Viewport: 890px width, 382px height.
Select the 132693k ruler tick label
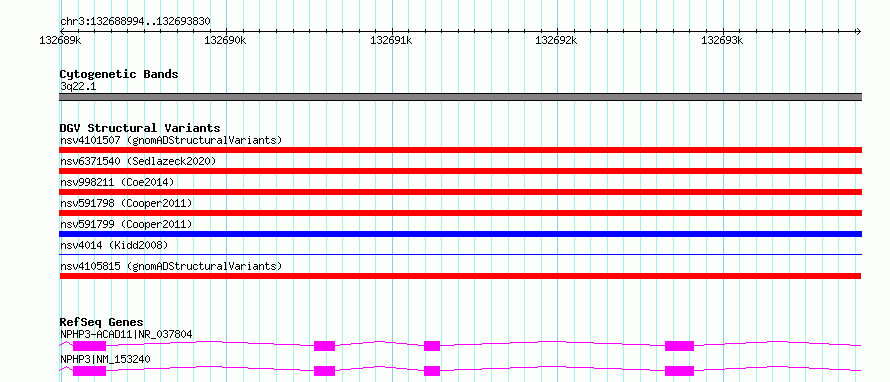pos(722,40)
